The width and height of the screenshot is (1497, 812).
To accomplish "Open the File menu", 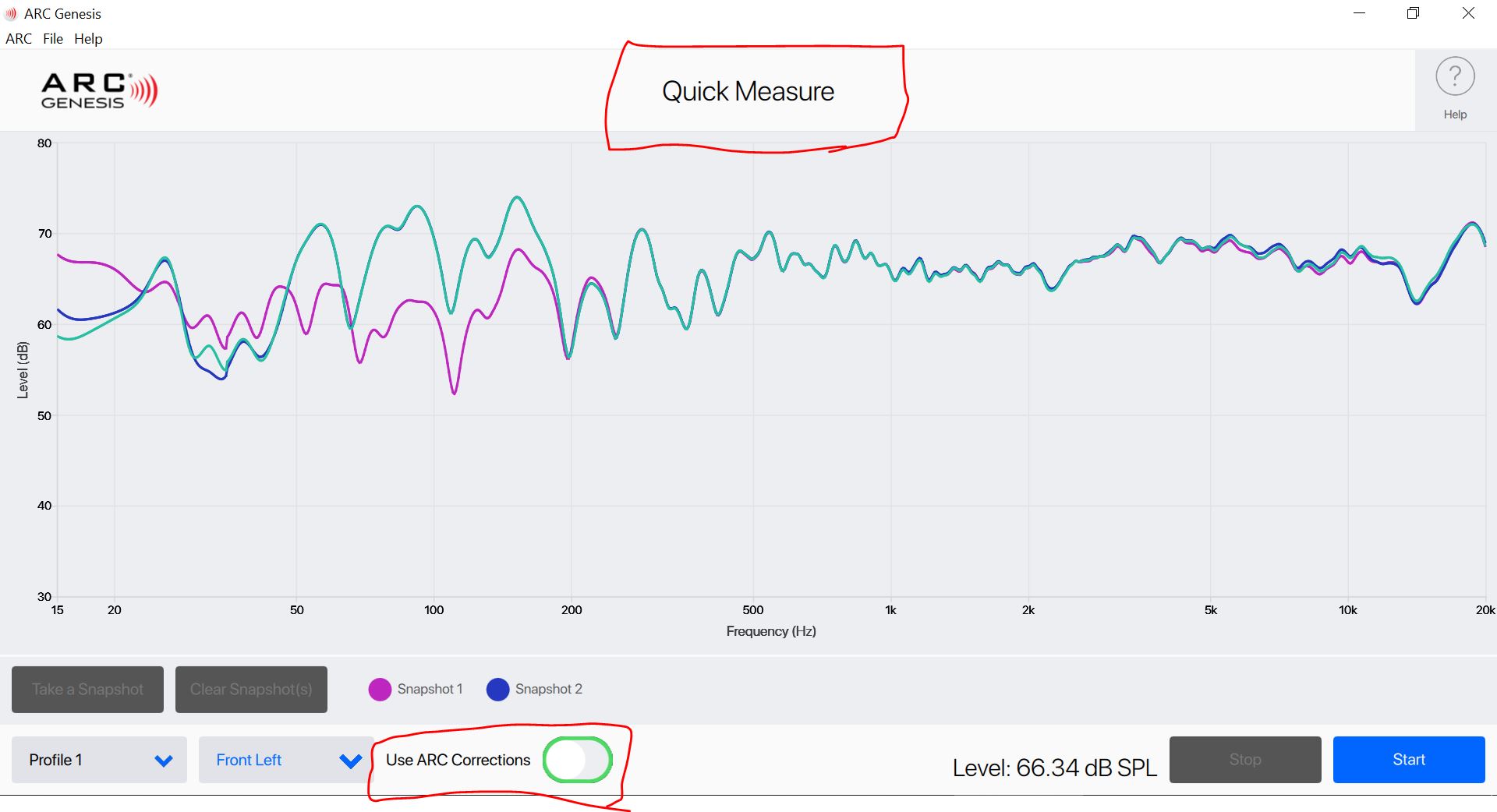I will [53, 39].
